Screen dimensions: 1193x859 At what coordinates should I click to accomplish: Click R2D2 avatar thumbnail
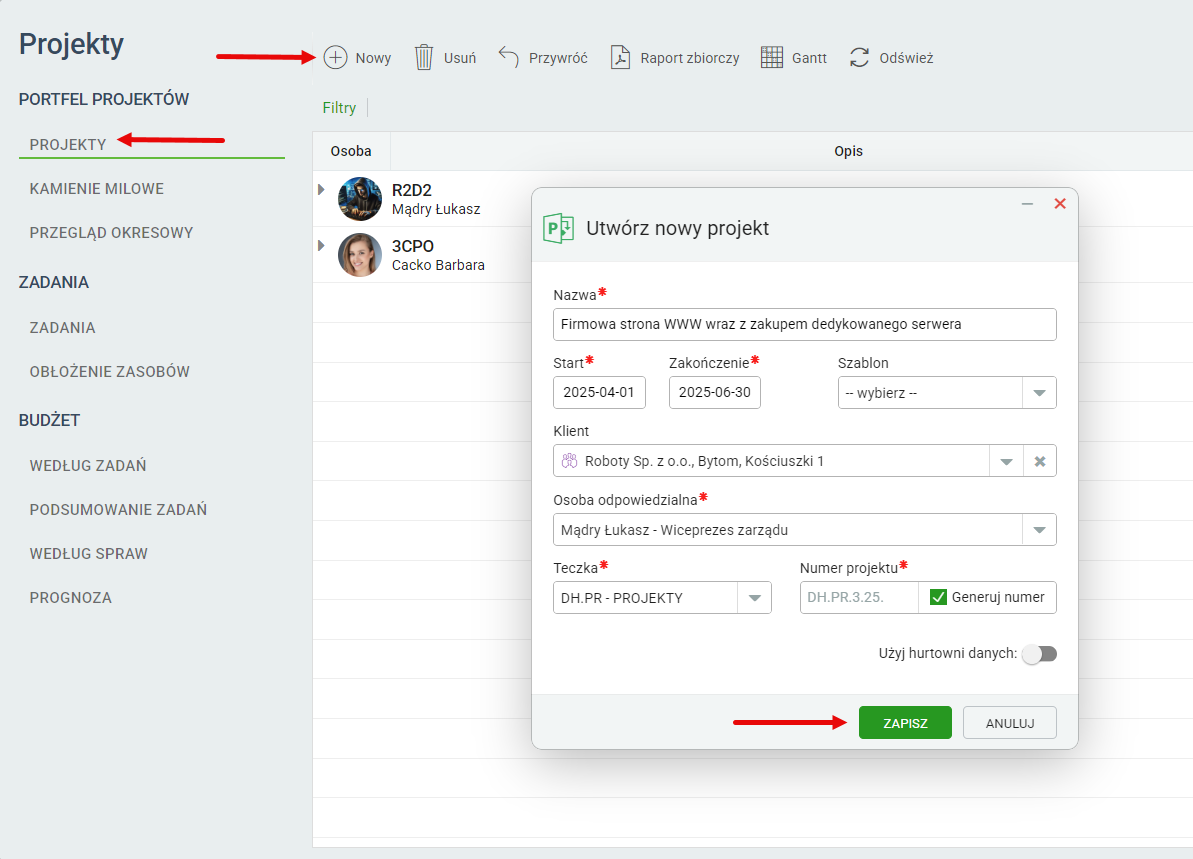point(360,199)
